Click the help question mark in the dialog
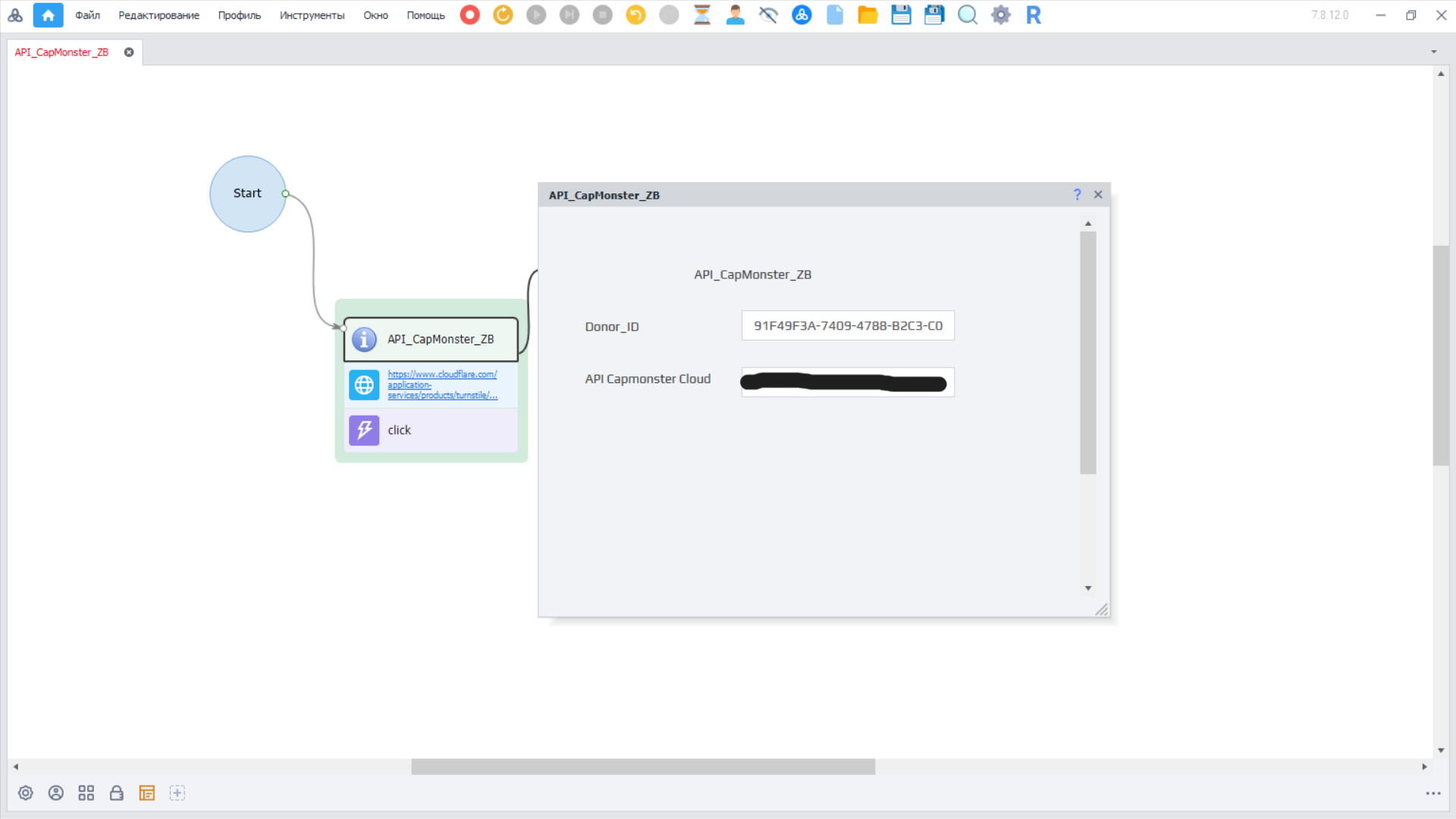 coord(1077,195)
